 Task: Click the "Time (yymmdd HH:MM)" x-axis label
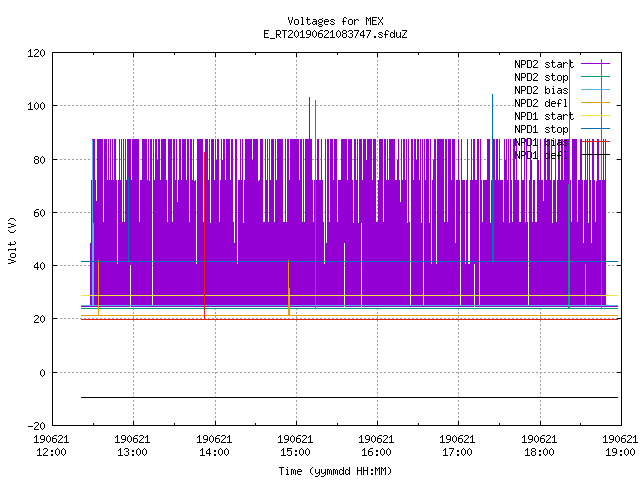tap(335, 471)
